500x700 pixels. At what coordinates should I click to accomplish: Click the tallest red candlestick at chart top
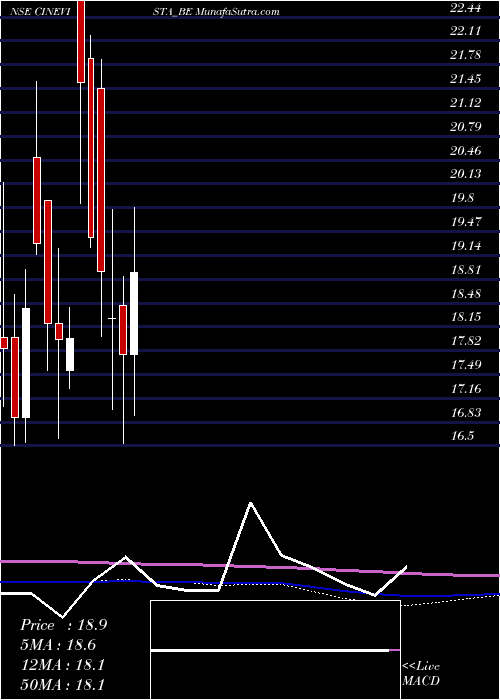[81, 41]
